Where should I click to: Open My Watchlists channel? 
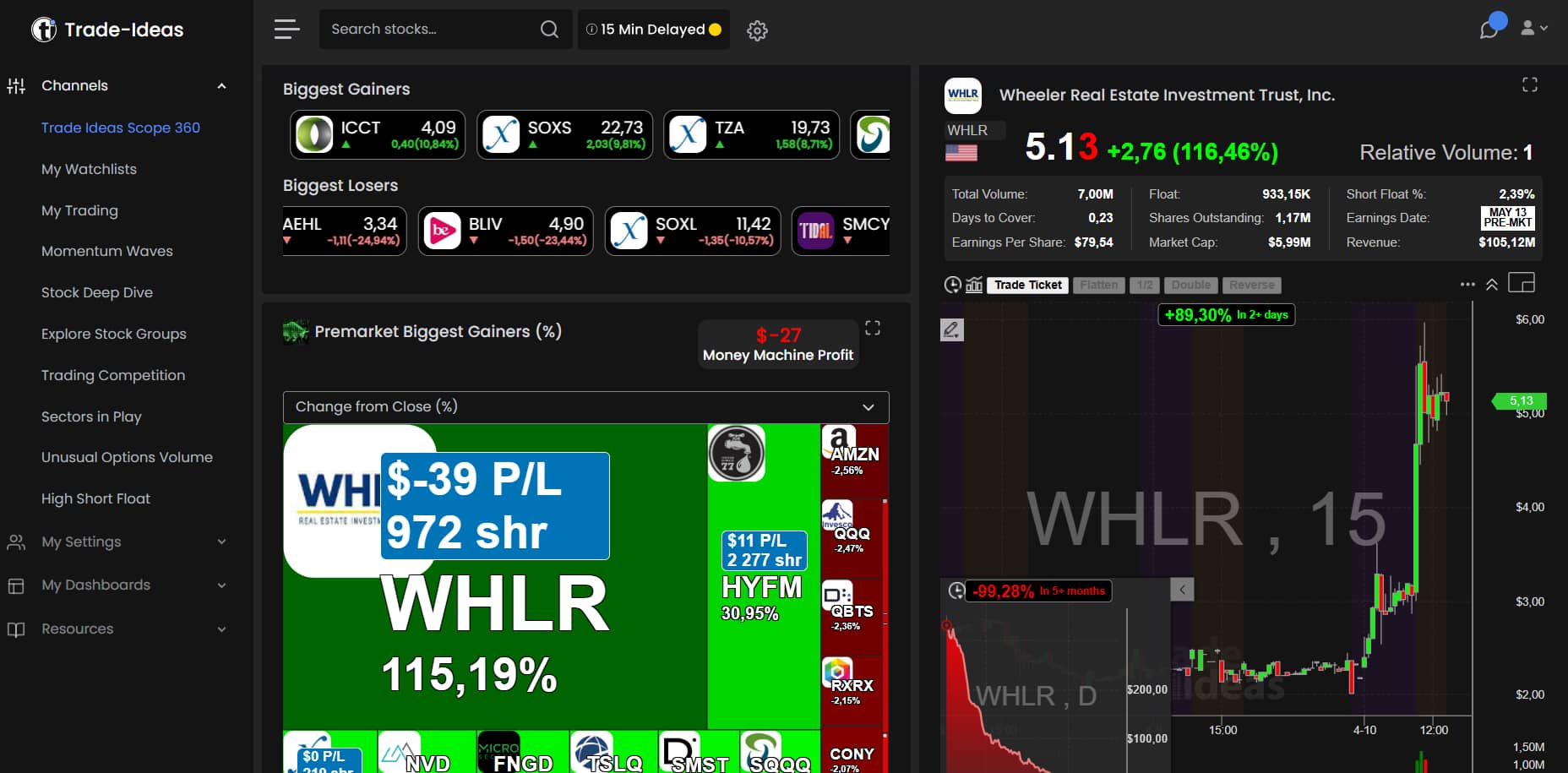tap(89, 169)
